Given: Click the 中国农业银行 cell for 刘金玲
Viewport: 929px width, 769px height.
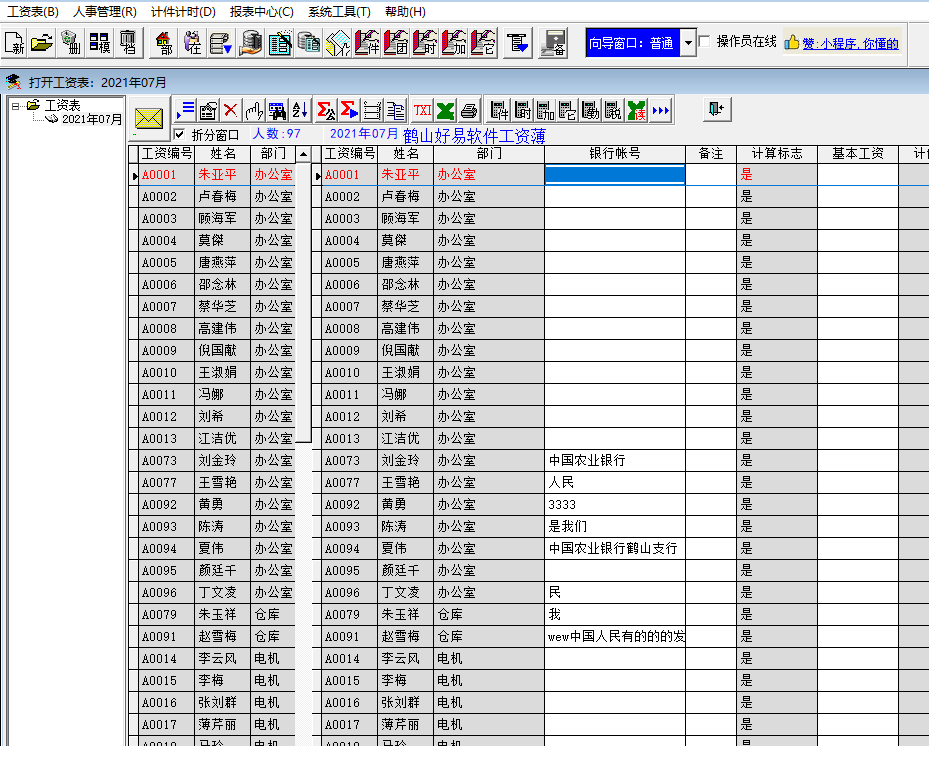Looking at the screenshot, I should coord(615,461).
